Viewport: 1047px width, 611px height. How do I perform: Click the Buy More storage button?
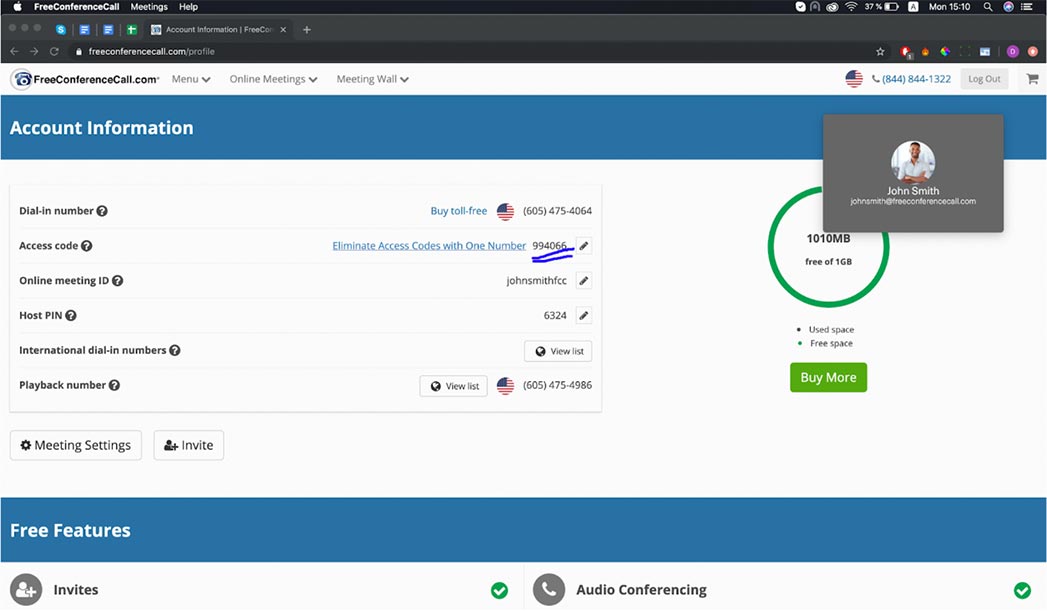point(828,378)
